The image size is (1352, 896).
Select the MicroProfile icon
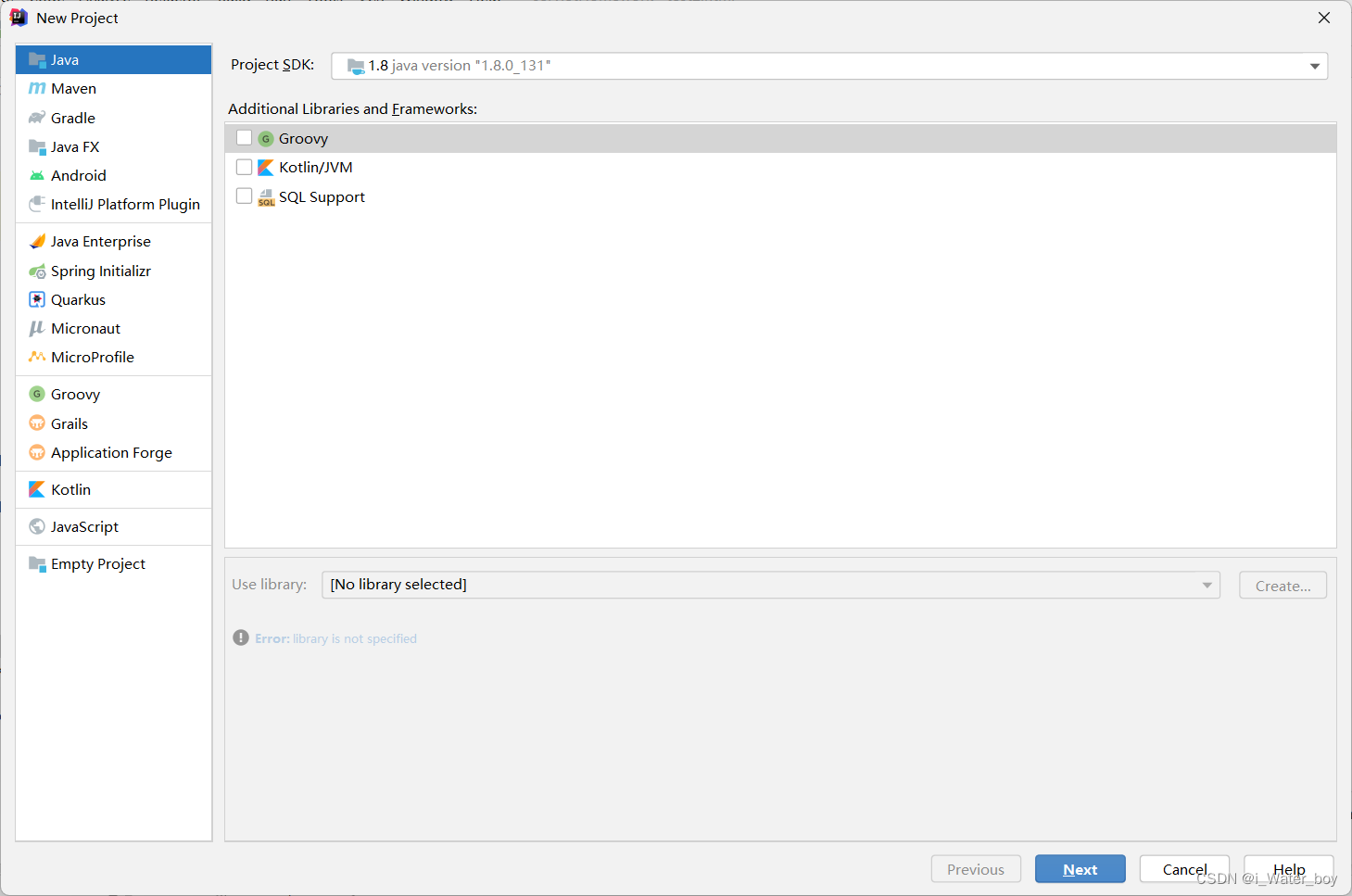tap(37, 357)
